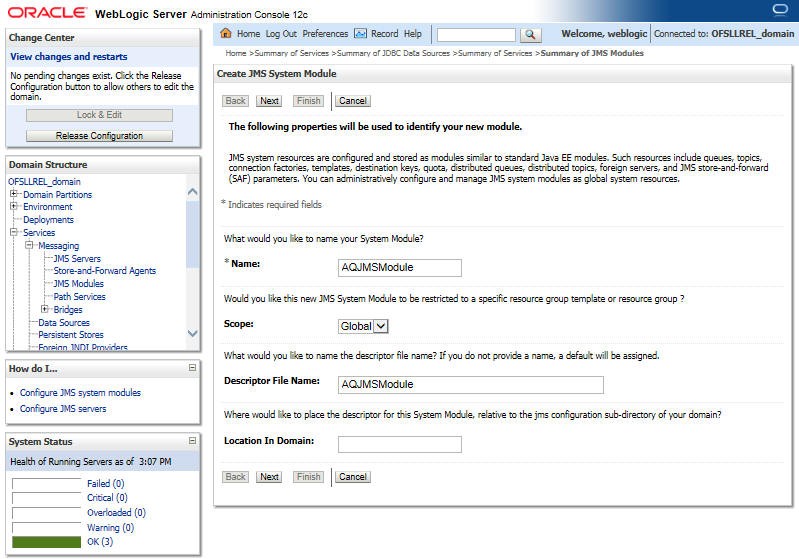Select JMS Servers tree item
799x559 pixels.
77,258
